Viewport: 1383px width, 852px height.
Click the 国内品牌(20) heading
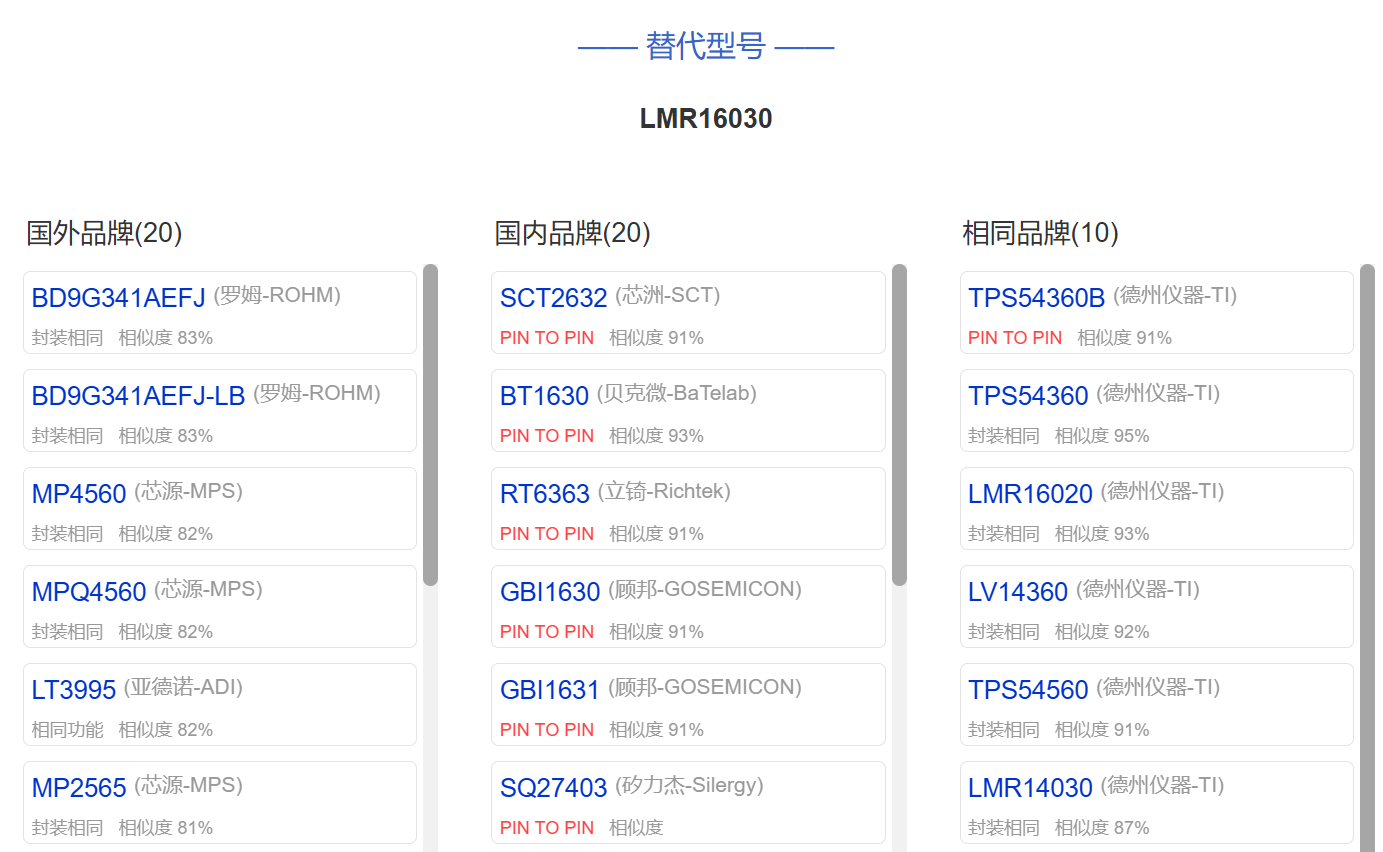coord(572,233)
